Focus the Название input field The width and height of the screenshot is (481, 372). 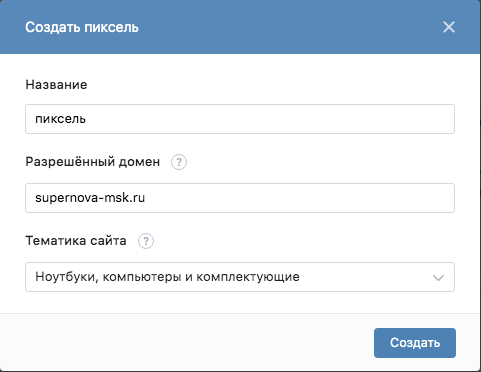240,119
